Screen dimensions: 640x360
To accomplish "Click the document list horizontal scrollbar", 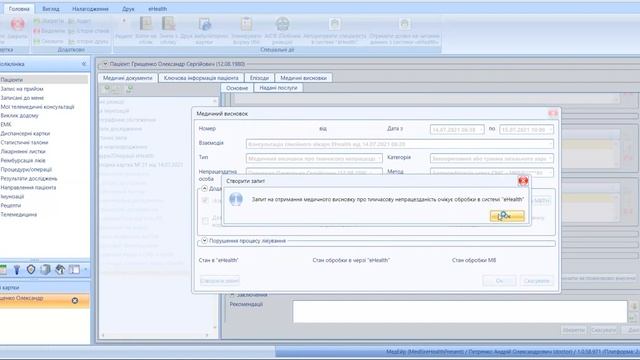I will pyautogui.click(x=155, y=335).
